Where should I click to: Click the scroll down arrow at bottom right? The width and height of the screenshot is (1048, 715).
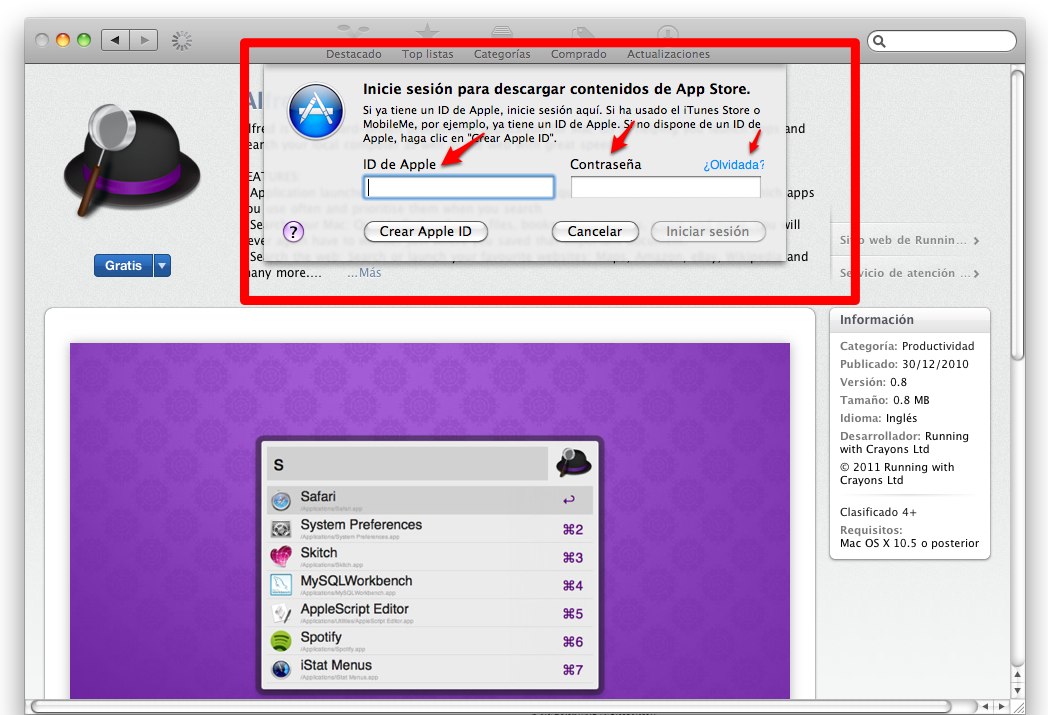[x=1017, y=690]
